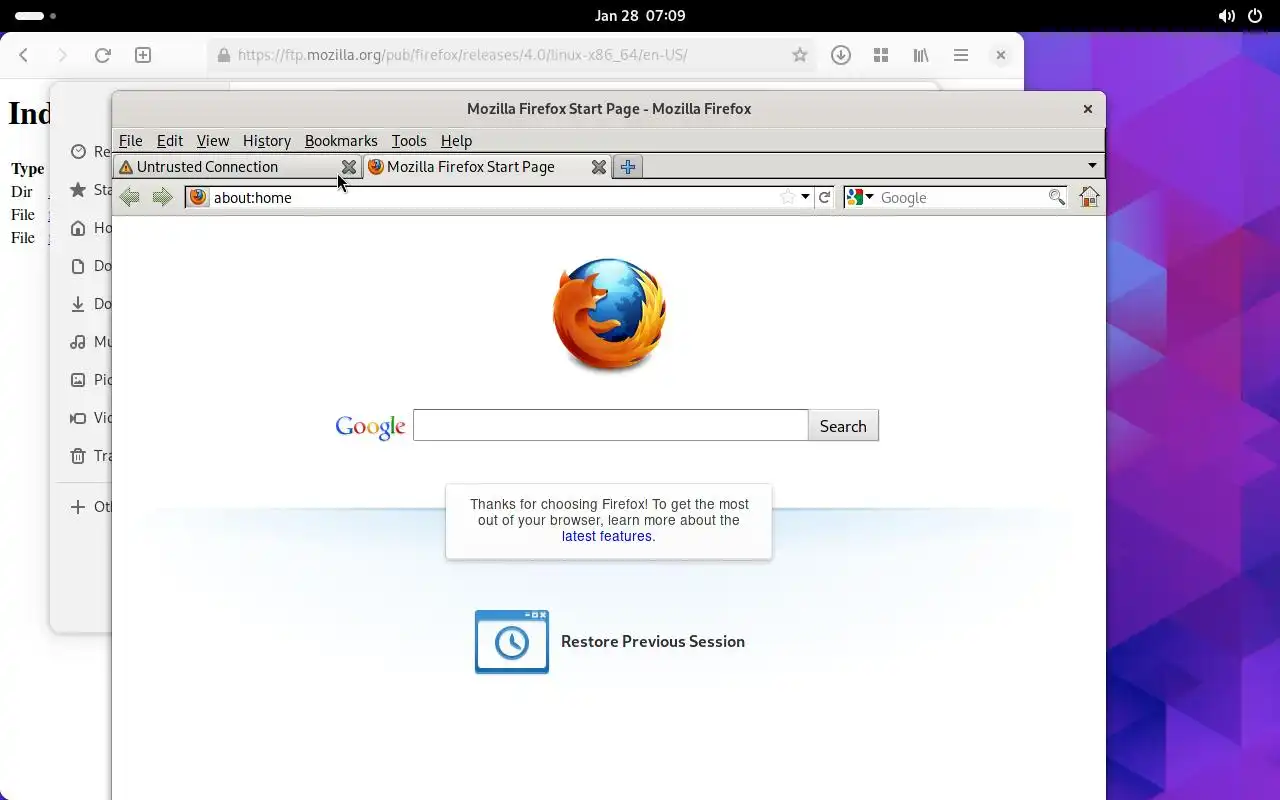Open the Help menu
The image size is (1280, 800).
[x=456, y=141]
